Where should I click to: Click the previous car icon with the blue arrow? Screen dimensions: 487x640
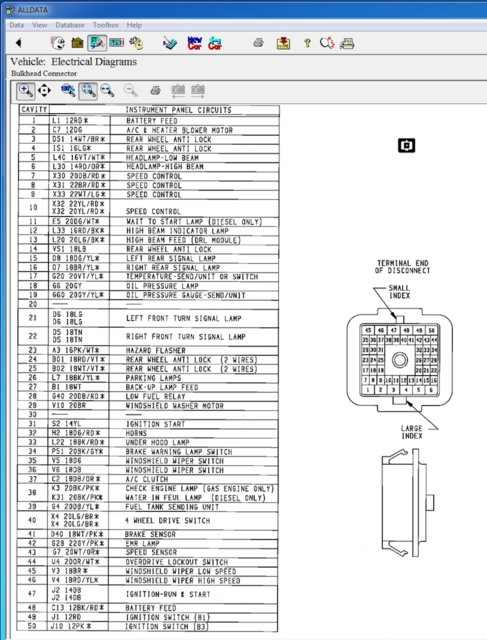[x=215, y=43]
